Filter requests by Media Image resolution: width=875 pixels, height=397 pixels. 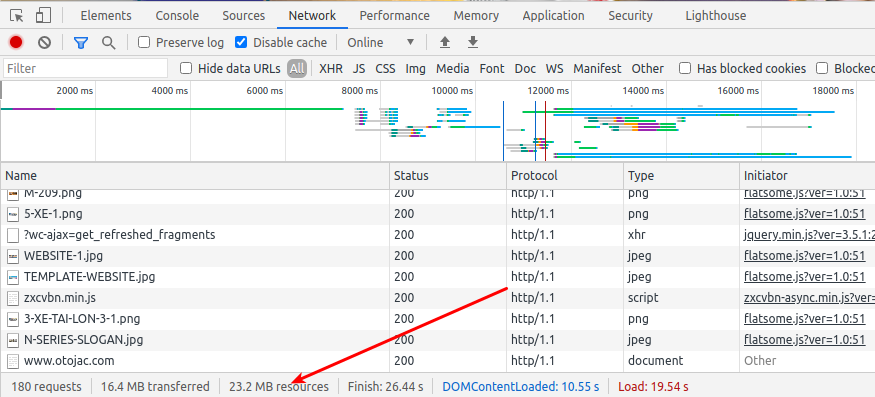click(x=453, y=69)
